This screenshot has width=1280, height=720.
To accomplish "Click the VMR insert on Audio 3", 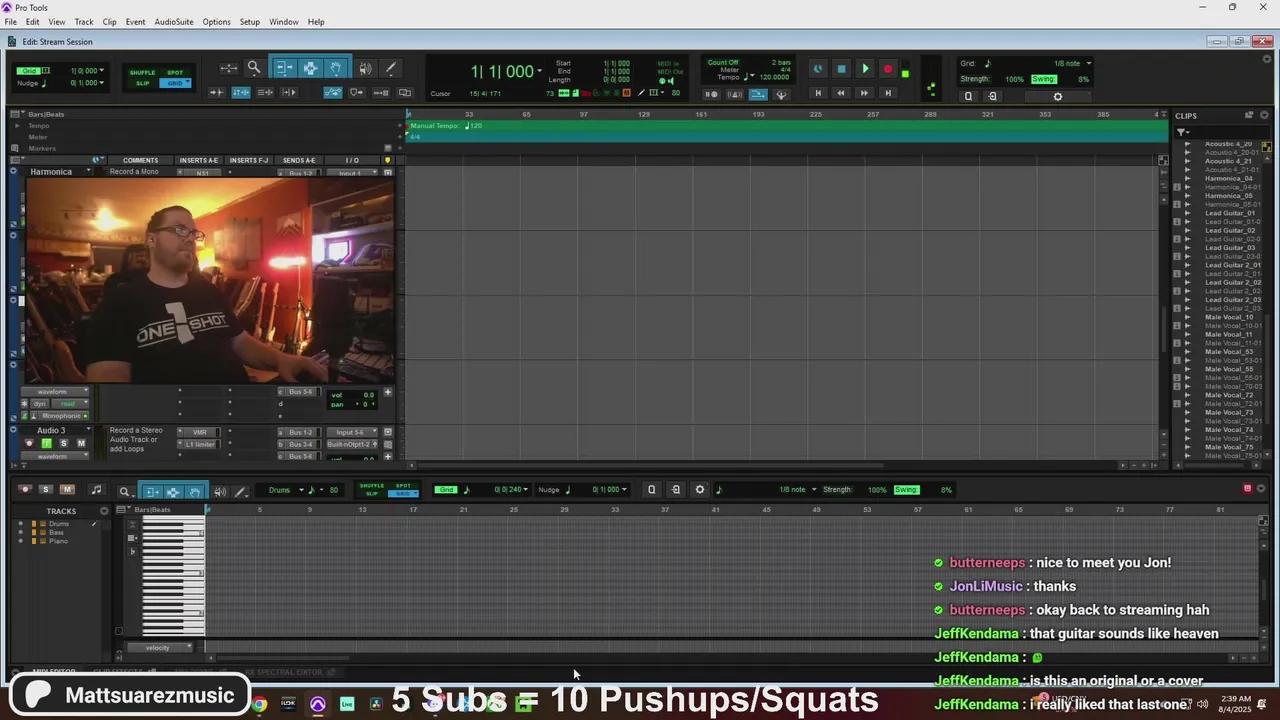I will coord(200,432).
